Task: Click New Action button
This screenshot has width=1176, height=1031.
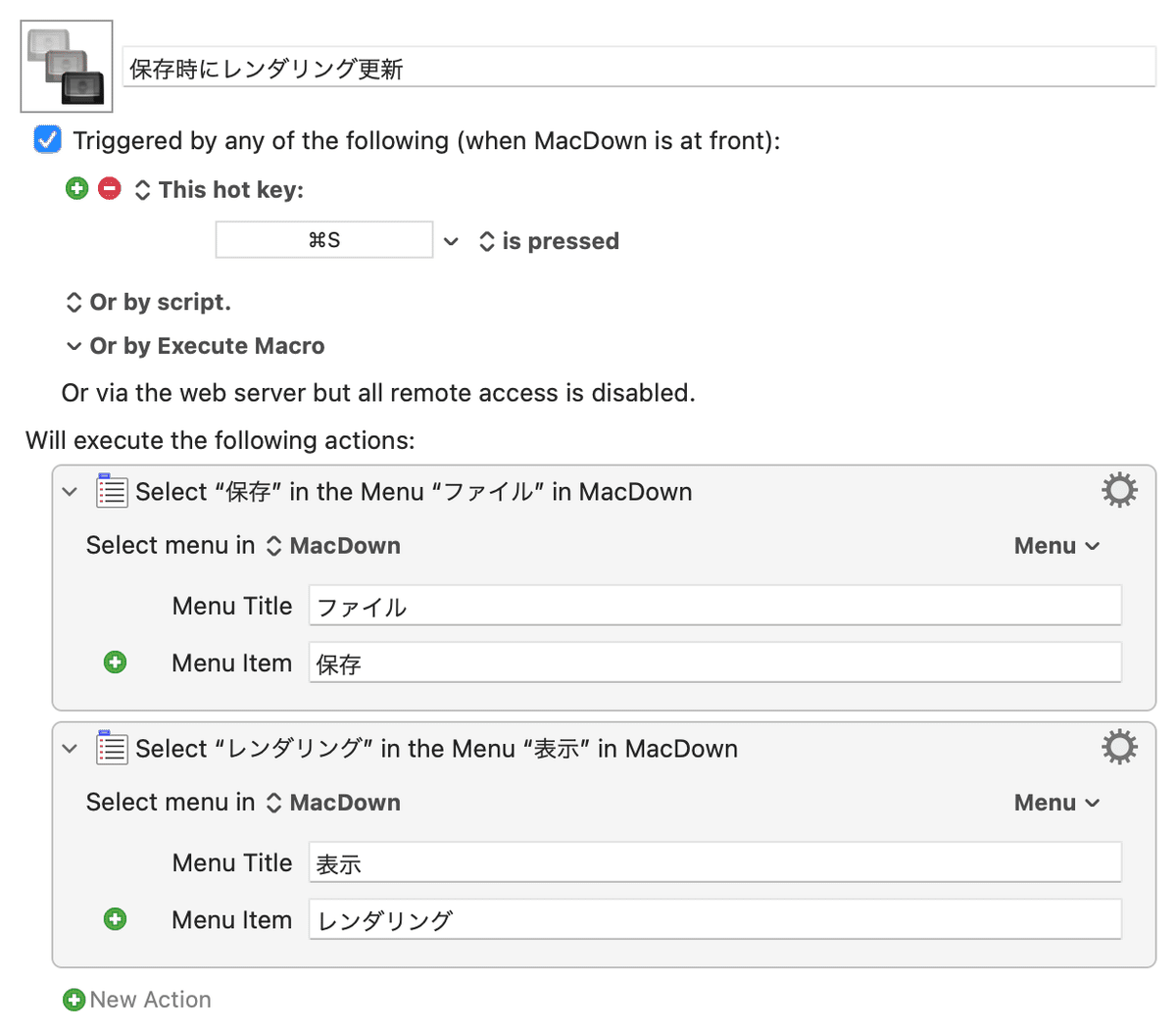Action: (x=137, y=1000)
